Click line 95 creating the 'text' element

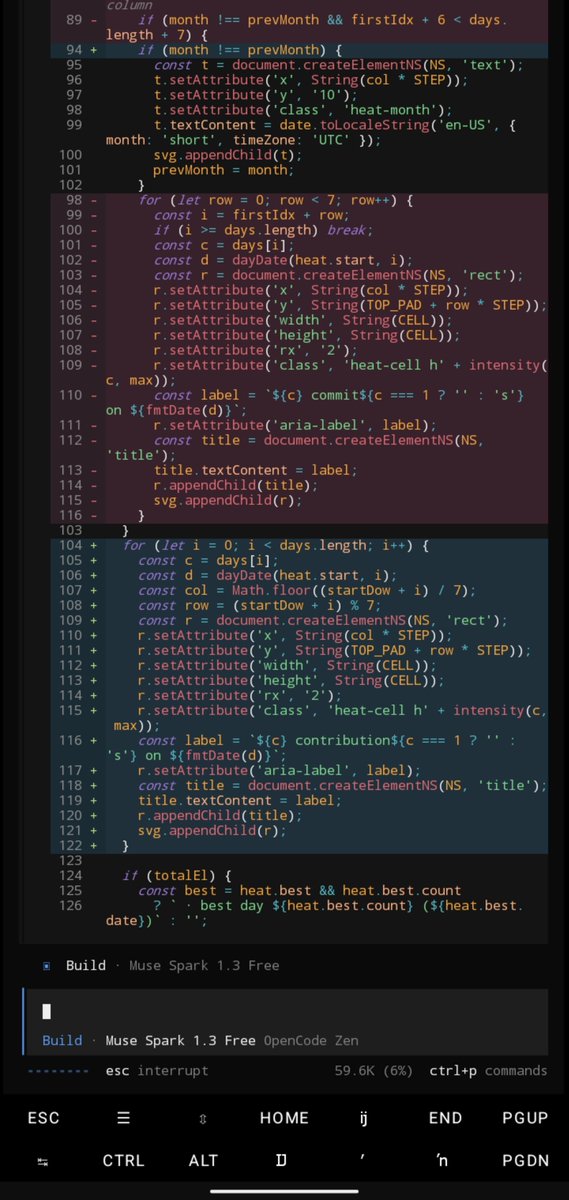pyautogui.click(x=298, y=65)
